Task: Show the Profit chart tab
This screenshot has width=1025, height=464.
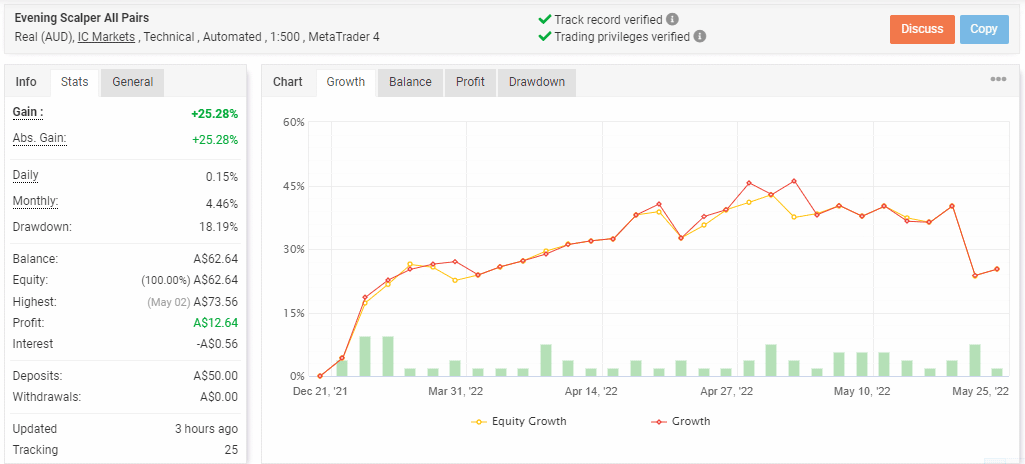Action: point(470,82)
